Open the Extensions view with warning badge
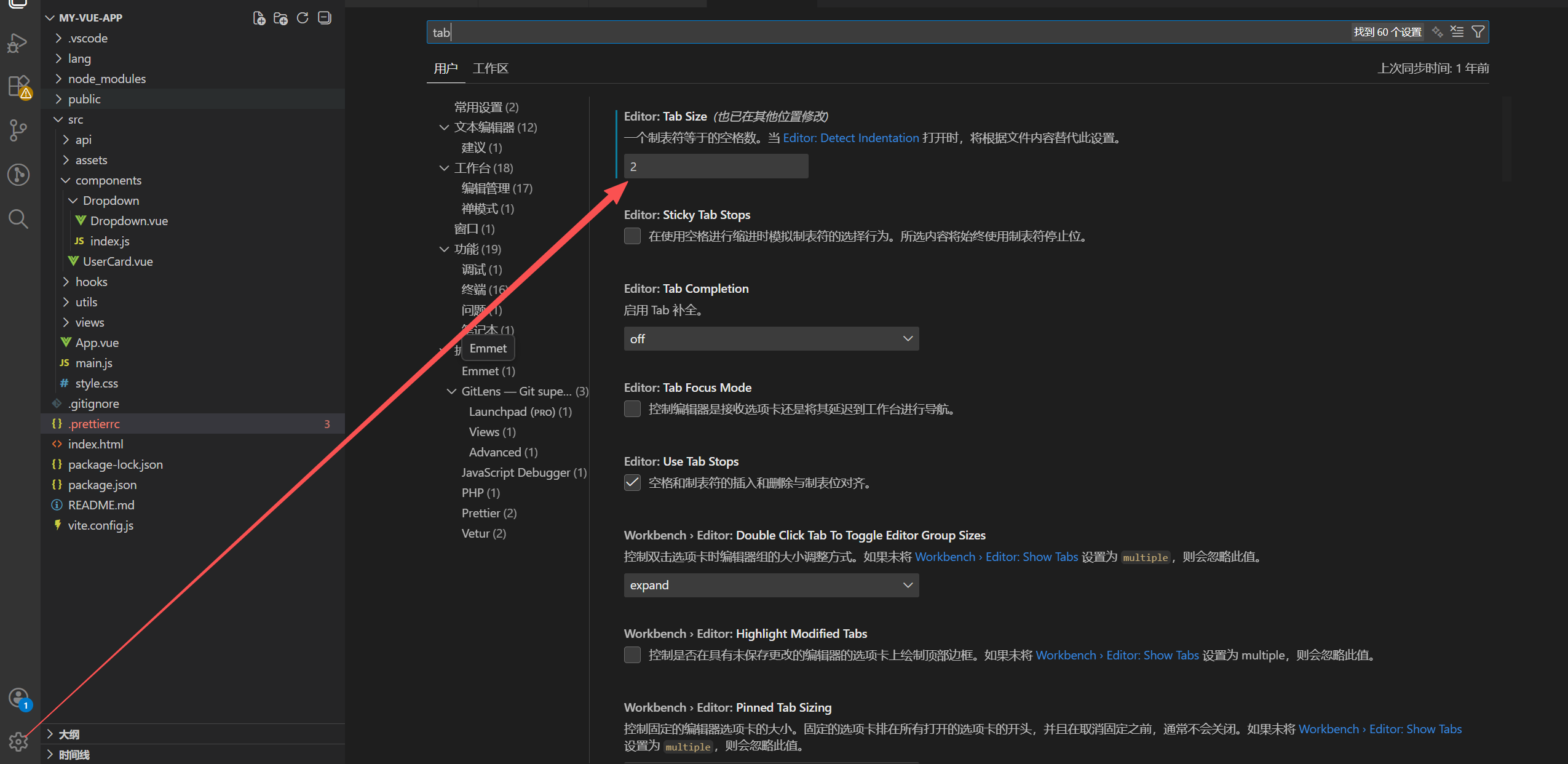The image size is (1568, 764). [x=18, y=86]
